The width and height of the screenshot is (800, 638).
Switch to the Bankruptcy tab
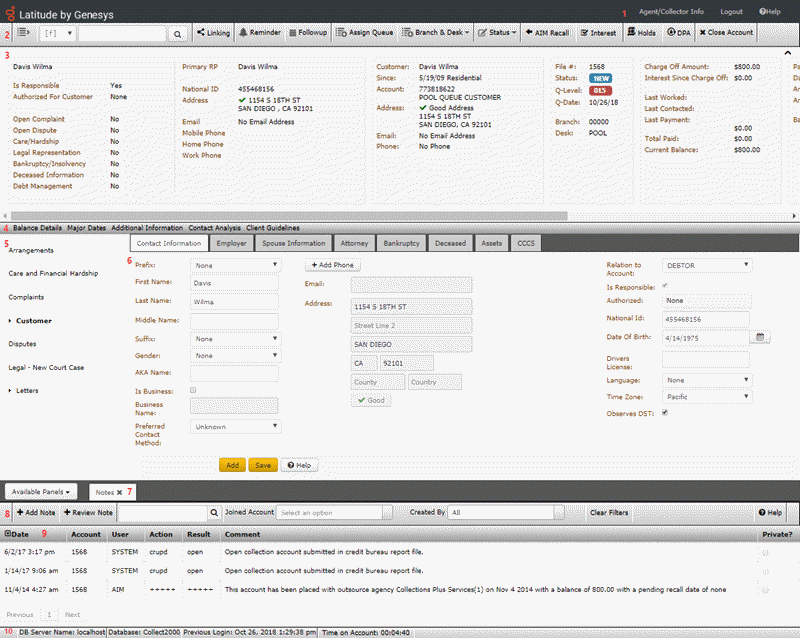point(400,243)
